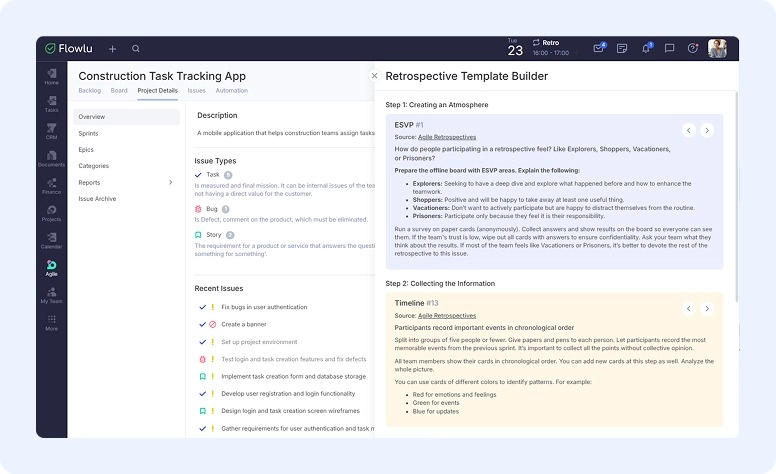Open the chat bubble icon
776x474 pixels.
[670, 48]
